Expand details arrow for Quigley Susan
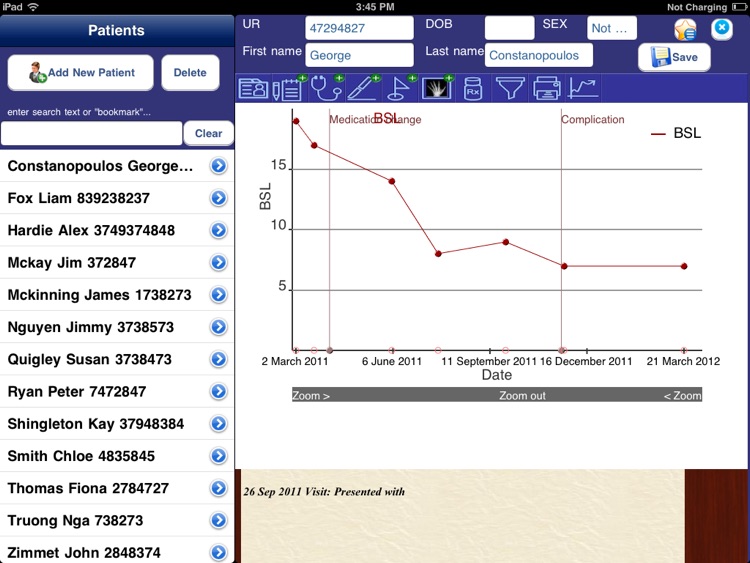This screenshot has height=563, width=750. pos(218,359)
